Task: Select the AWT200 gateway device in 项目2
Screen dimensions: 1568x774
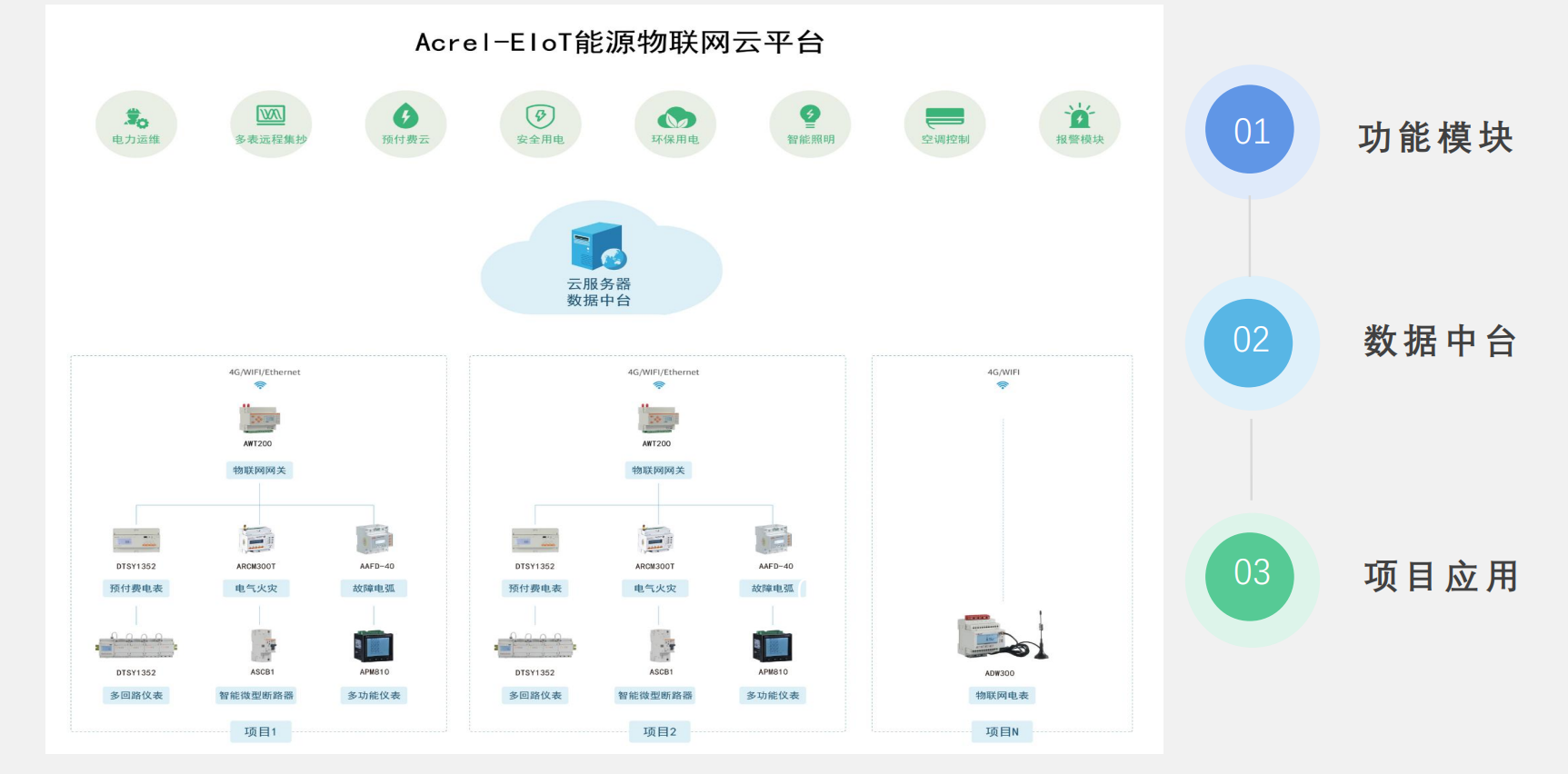Action: (658, 419)
